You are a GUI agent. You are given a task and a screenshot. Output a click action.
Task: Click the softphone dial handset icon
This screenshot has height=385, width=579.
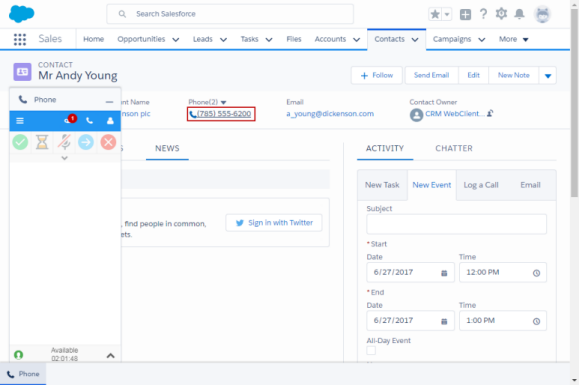click(89, 121)
